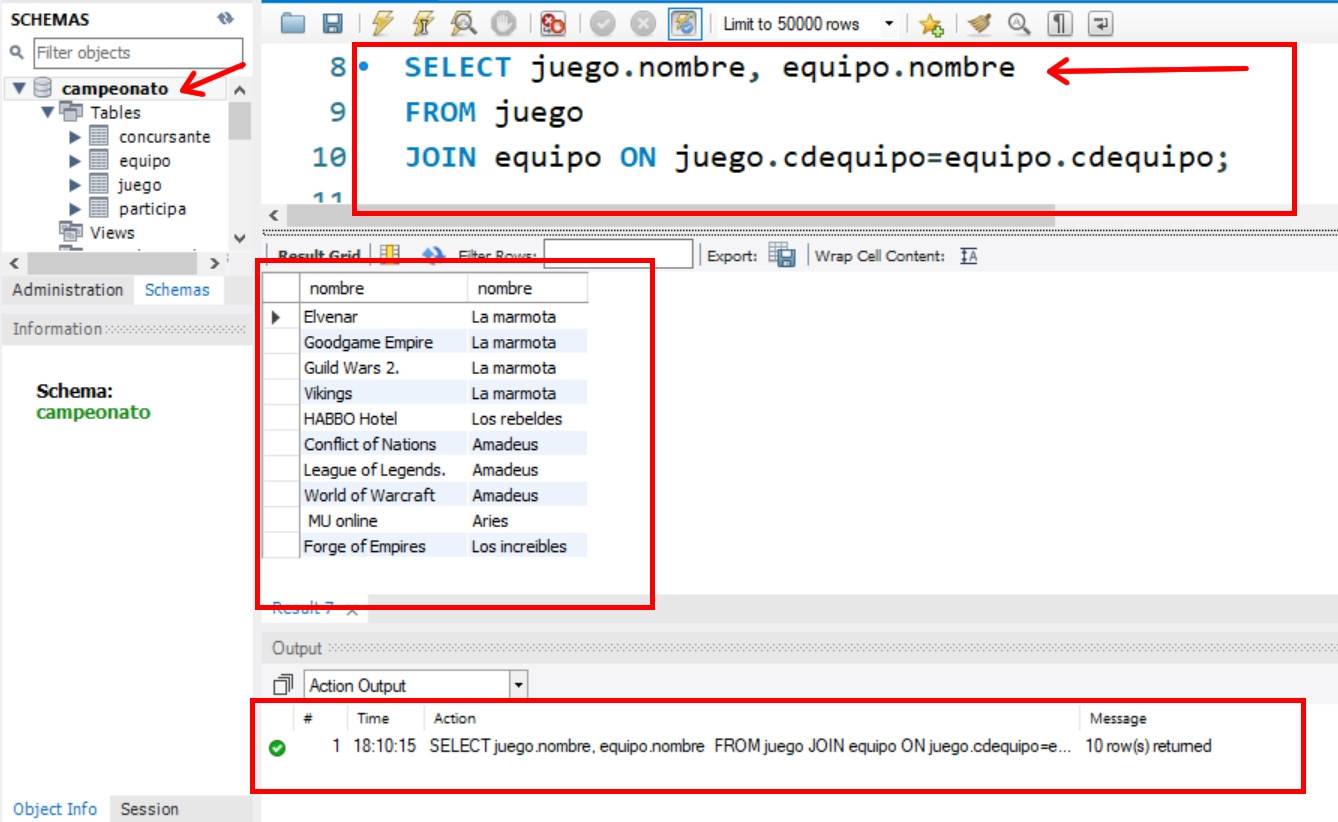Click the concursante table grid icon
The image size is (1338, 822).
pos(99,136)
